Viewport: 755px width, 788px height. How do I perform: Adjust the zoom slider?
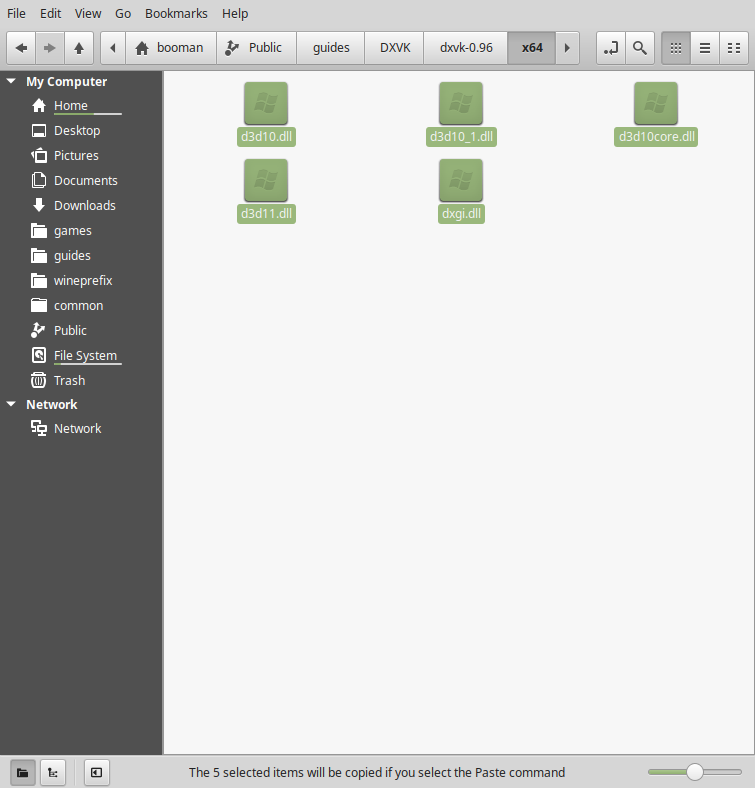point(695,772)
